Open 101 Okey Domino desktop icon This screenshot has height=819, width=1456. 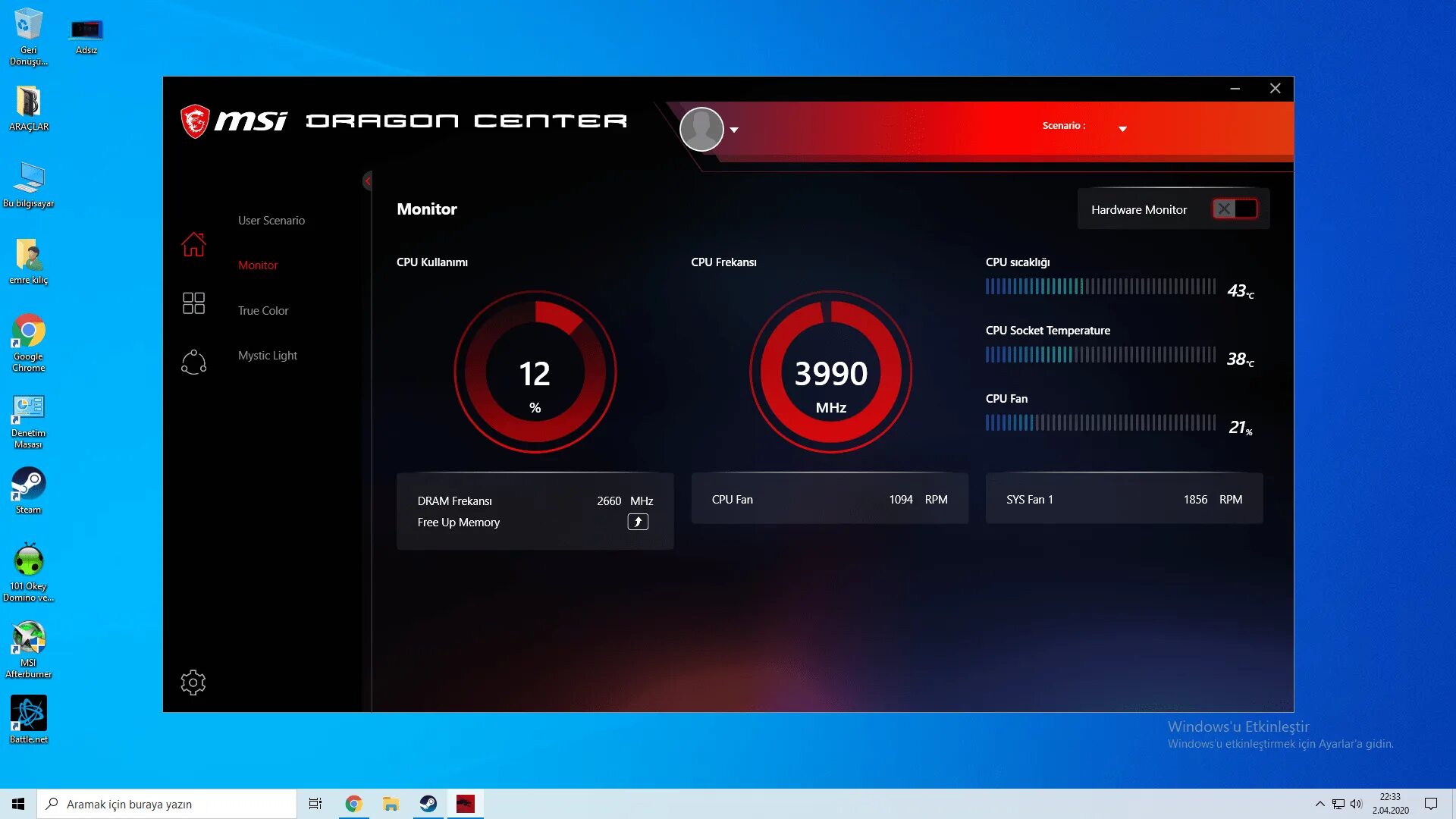[28, 573]
